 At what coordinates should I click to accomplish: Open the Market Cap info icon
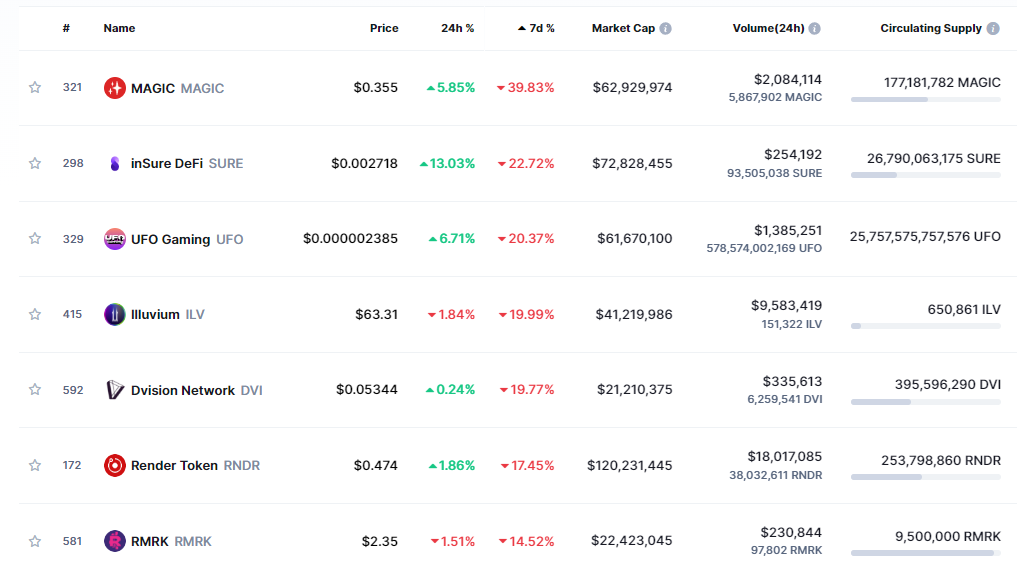point(666,29)
